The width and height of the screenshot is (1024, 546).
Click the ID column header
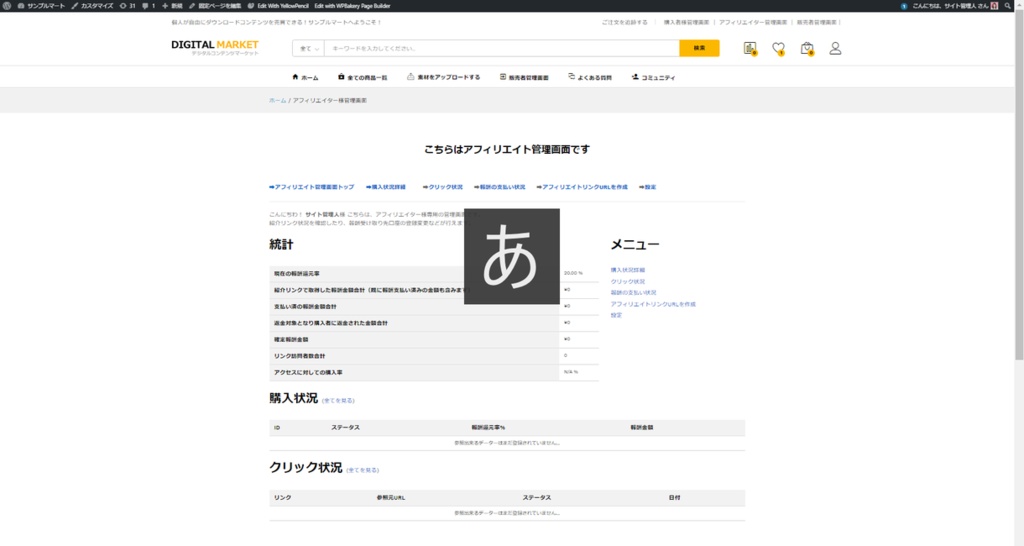277,428
